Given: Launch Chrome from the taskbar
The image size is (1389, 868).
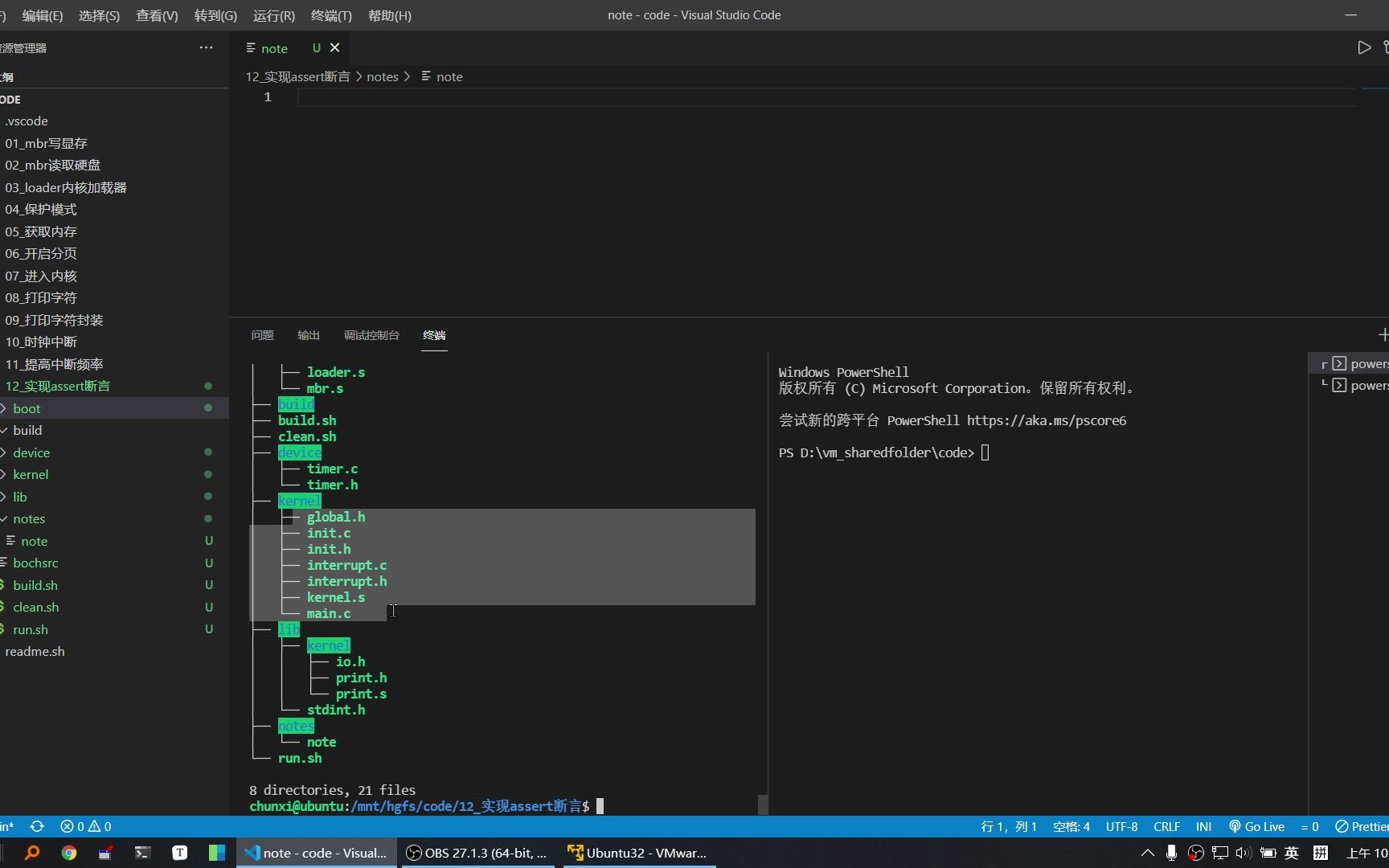Looking at the screenshot, I should 69,853.
